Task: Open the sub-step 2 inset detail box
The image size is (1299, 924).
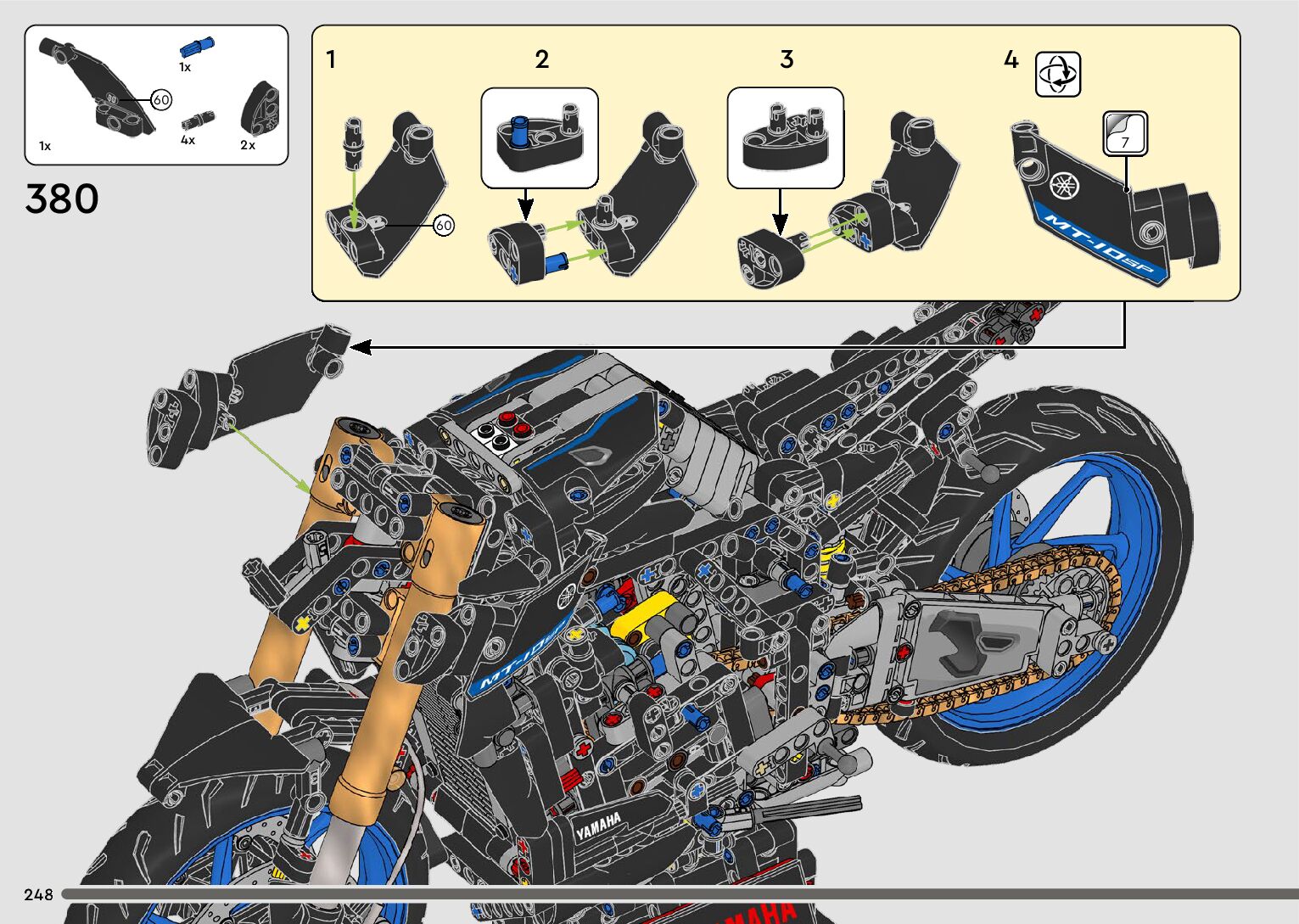Action: coord(540,137)
